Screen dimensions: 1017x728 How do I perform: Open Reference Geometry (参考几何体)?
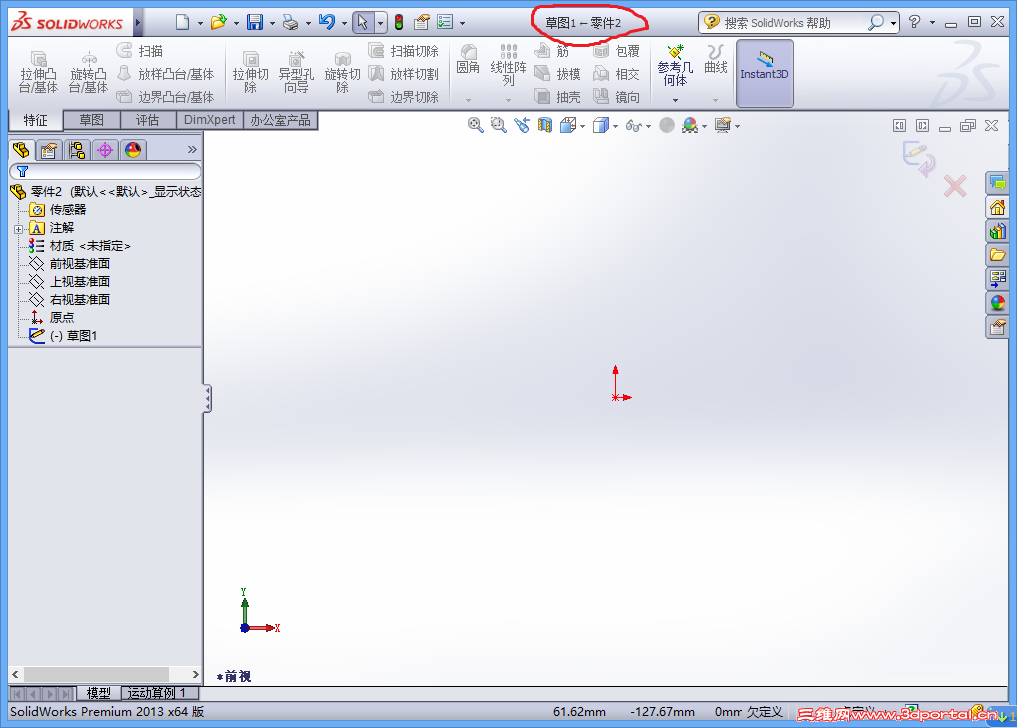click(x=675, y=65)
